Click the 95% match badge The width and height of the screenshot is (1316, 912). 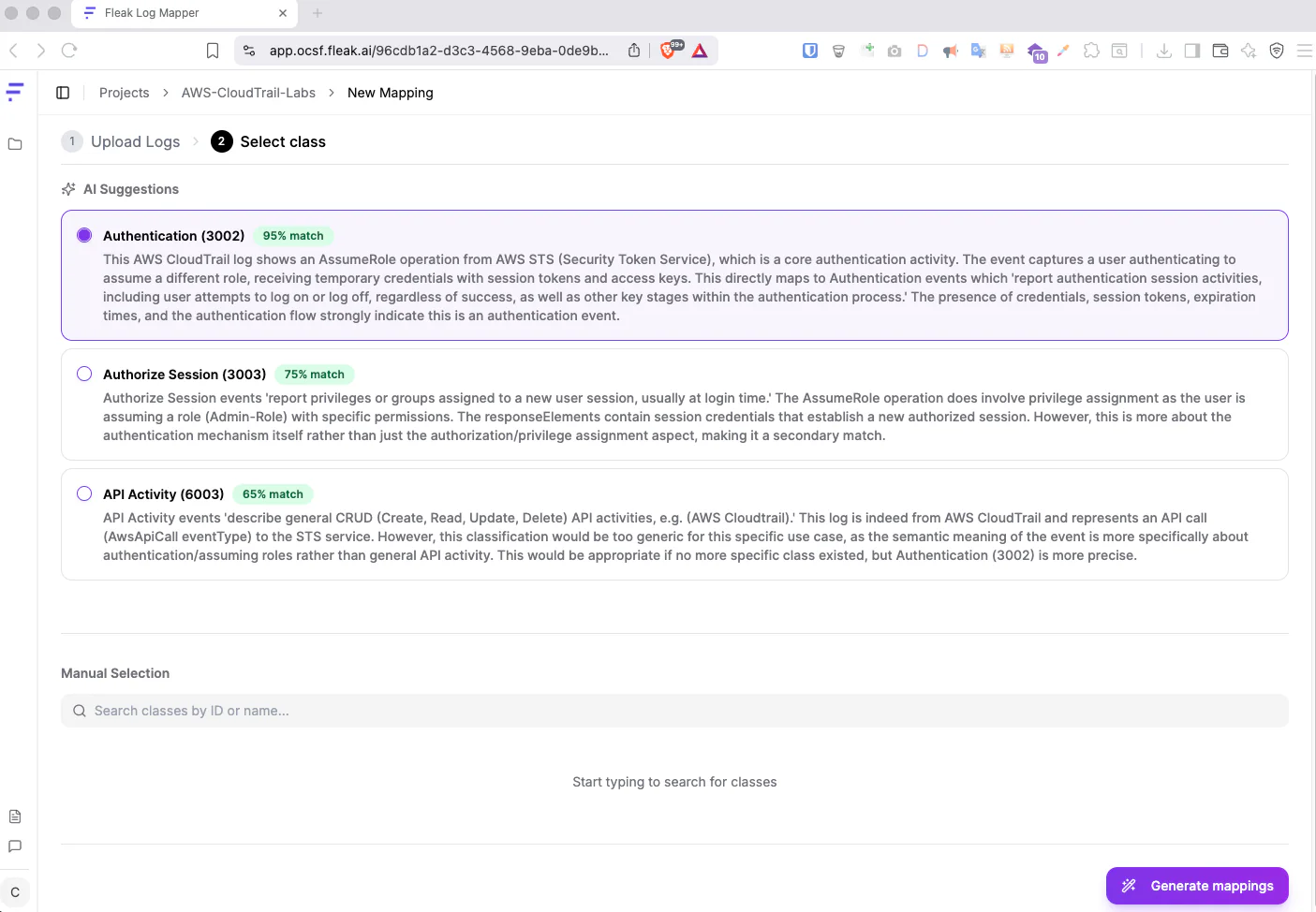click(293, 236)
